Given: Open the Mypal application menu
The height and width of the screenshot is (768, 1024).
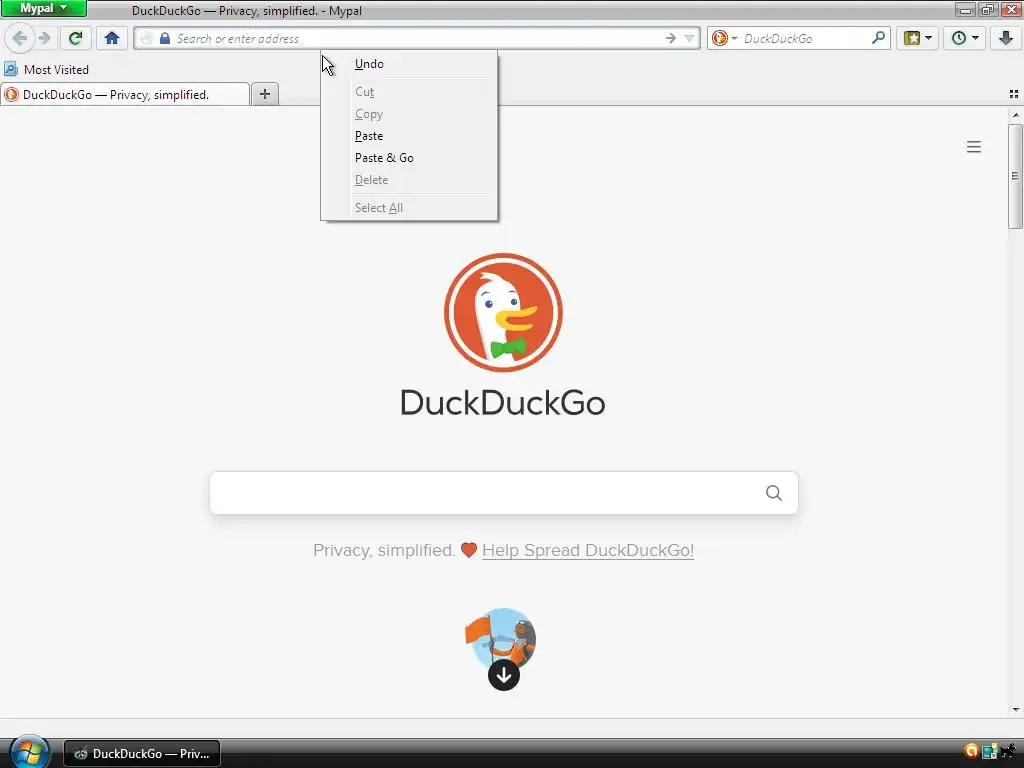Looking at the screenshot, I should tap(44, 8).
